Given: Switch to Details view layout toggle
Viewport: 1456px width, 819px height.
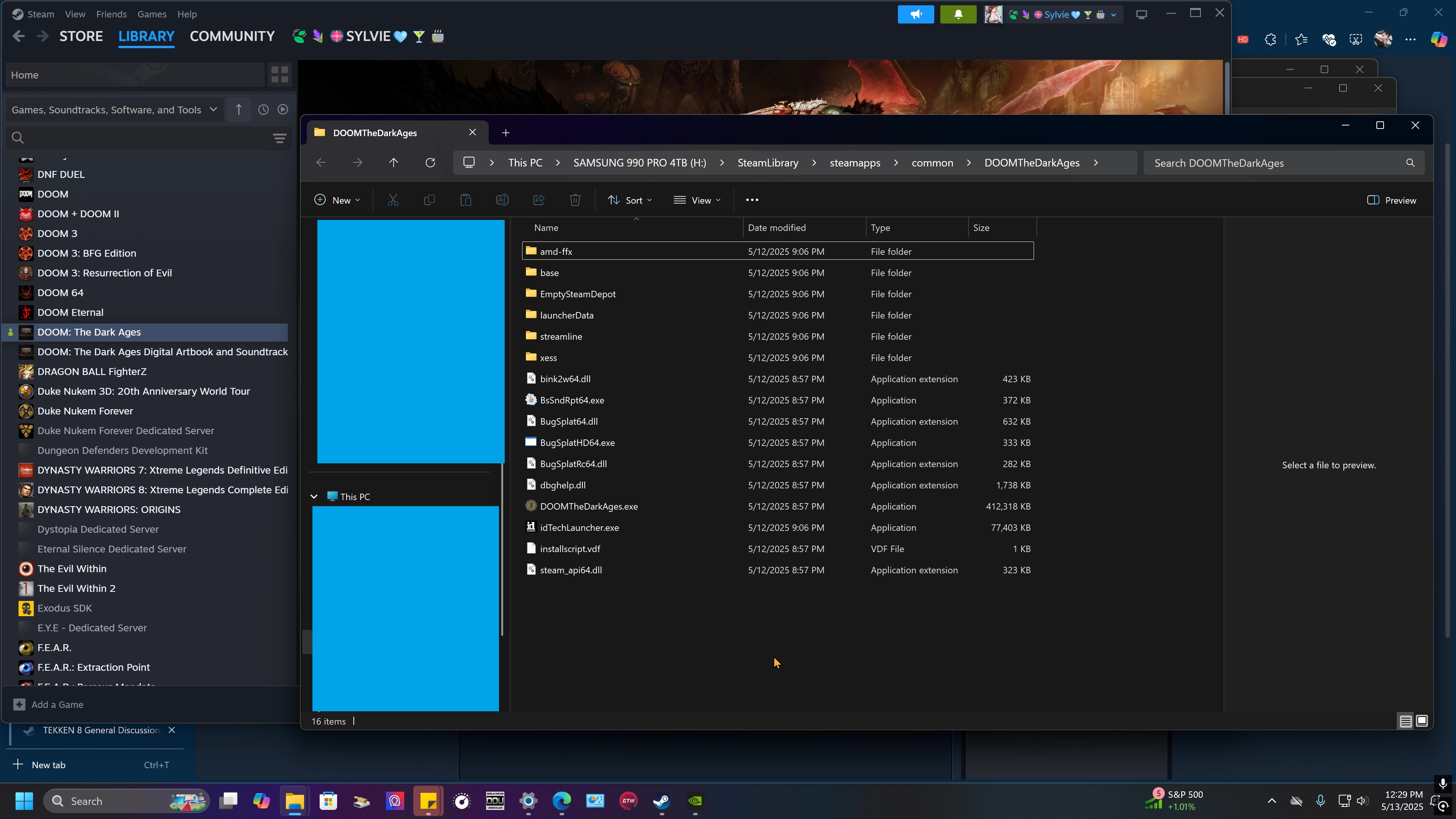Looking at the screenshot, I should pyautogui.click(x=1406, y=721).
